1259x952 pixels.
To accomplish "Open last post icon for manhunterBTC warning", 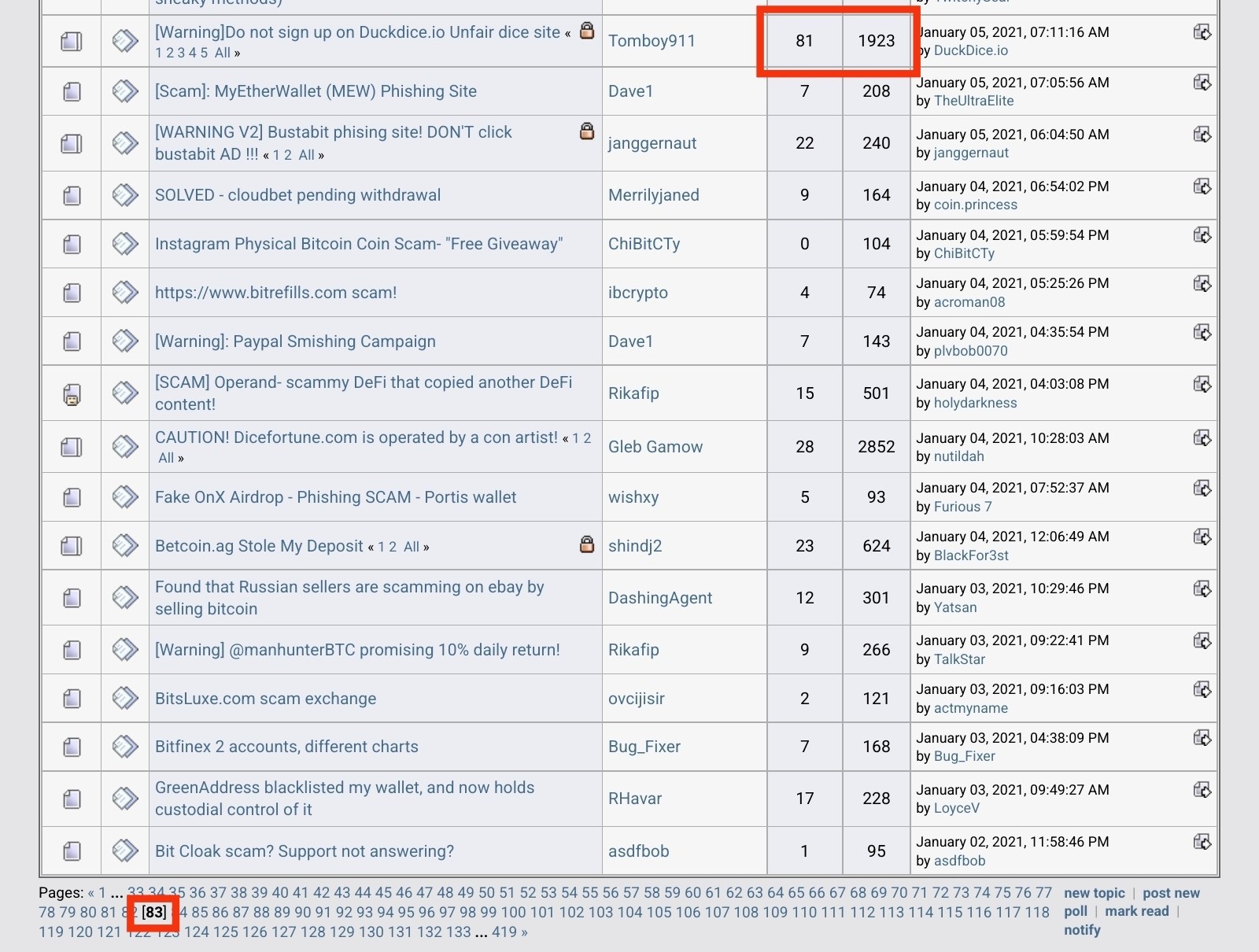I will pyautogui.click(x=1202, y=640).
